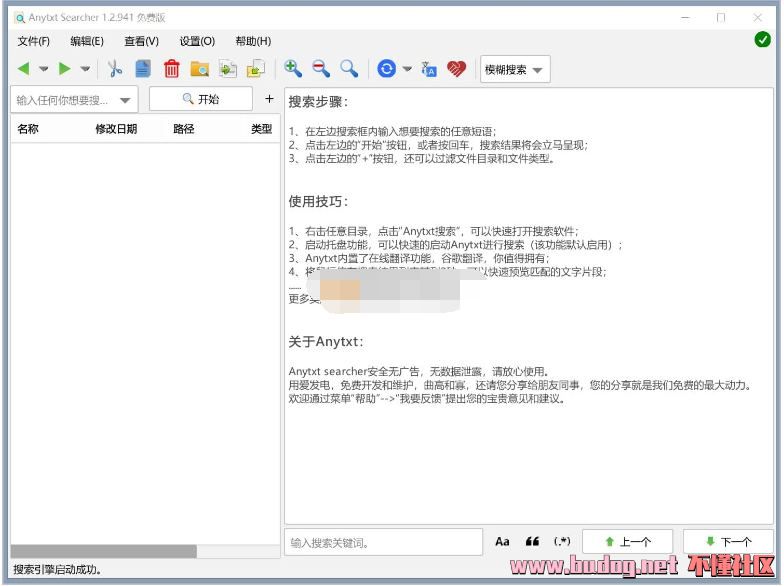784x586 pixels.
Task: Click the blue copy document icon
Action: click(x=143, y=68)
